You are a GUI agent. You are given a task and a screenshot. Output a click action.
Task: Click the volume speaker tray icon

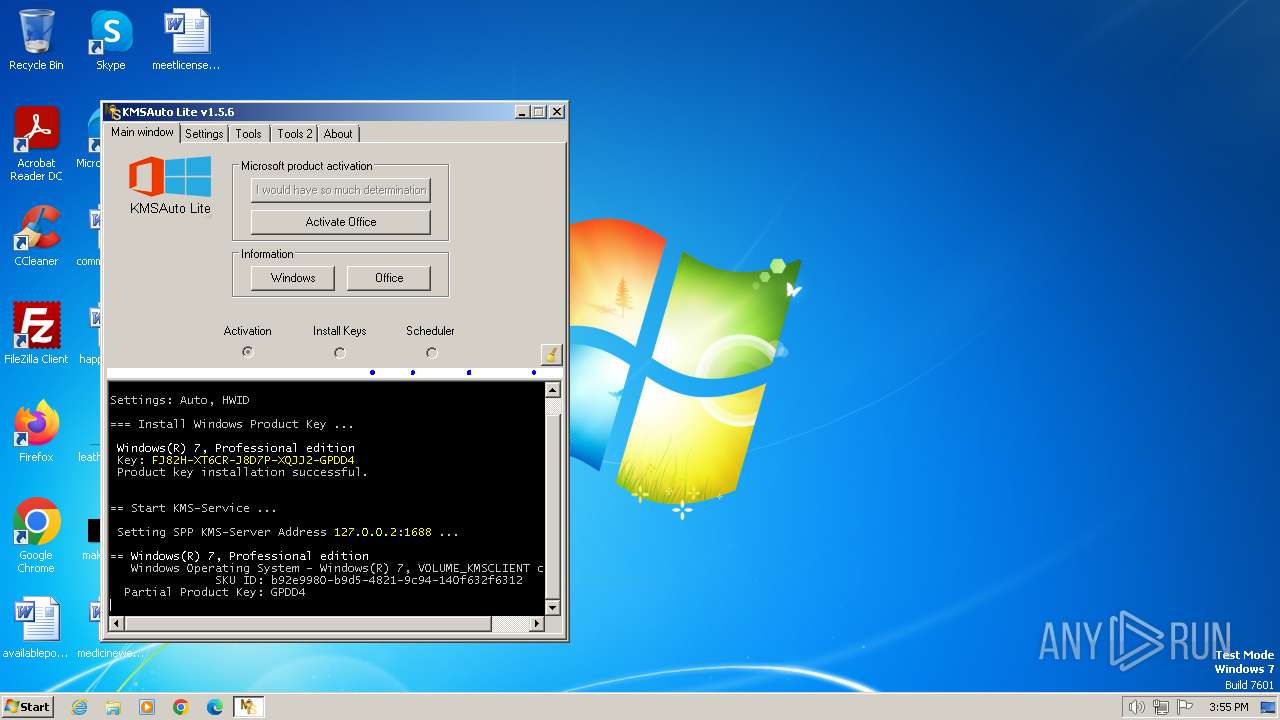[x=1136, y=707]
